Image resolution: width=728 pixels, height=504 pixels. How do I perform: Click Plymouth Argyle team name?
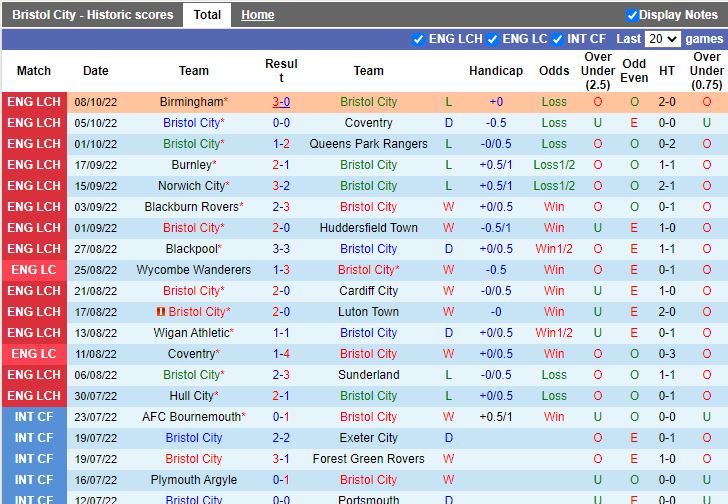pyautogui.click(x=194, y=479)
